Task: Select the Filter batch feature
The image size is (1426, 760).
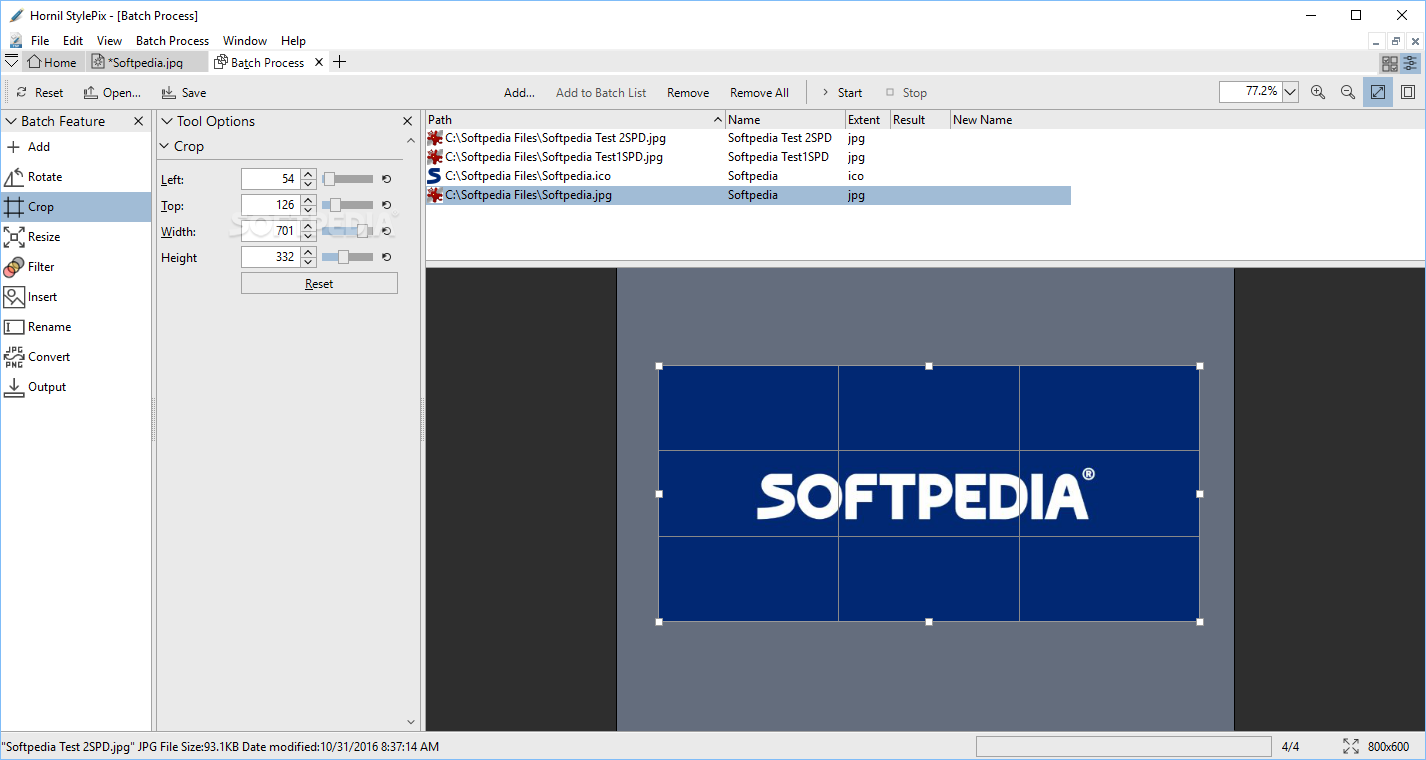Action: pyautogui.click(x=75, y=267)
